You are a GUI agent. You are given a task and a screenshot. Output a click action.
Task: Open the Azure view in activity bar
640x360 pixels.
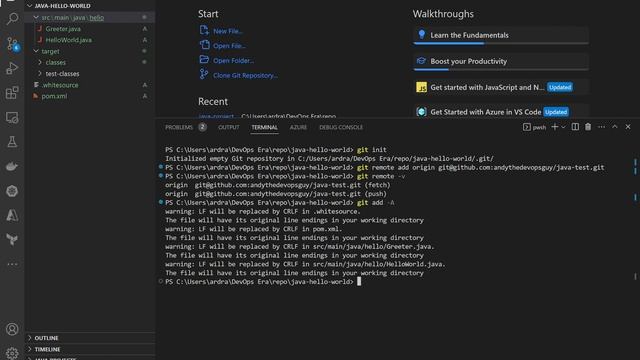[x=12, y=215]
